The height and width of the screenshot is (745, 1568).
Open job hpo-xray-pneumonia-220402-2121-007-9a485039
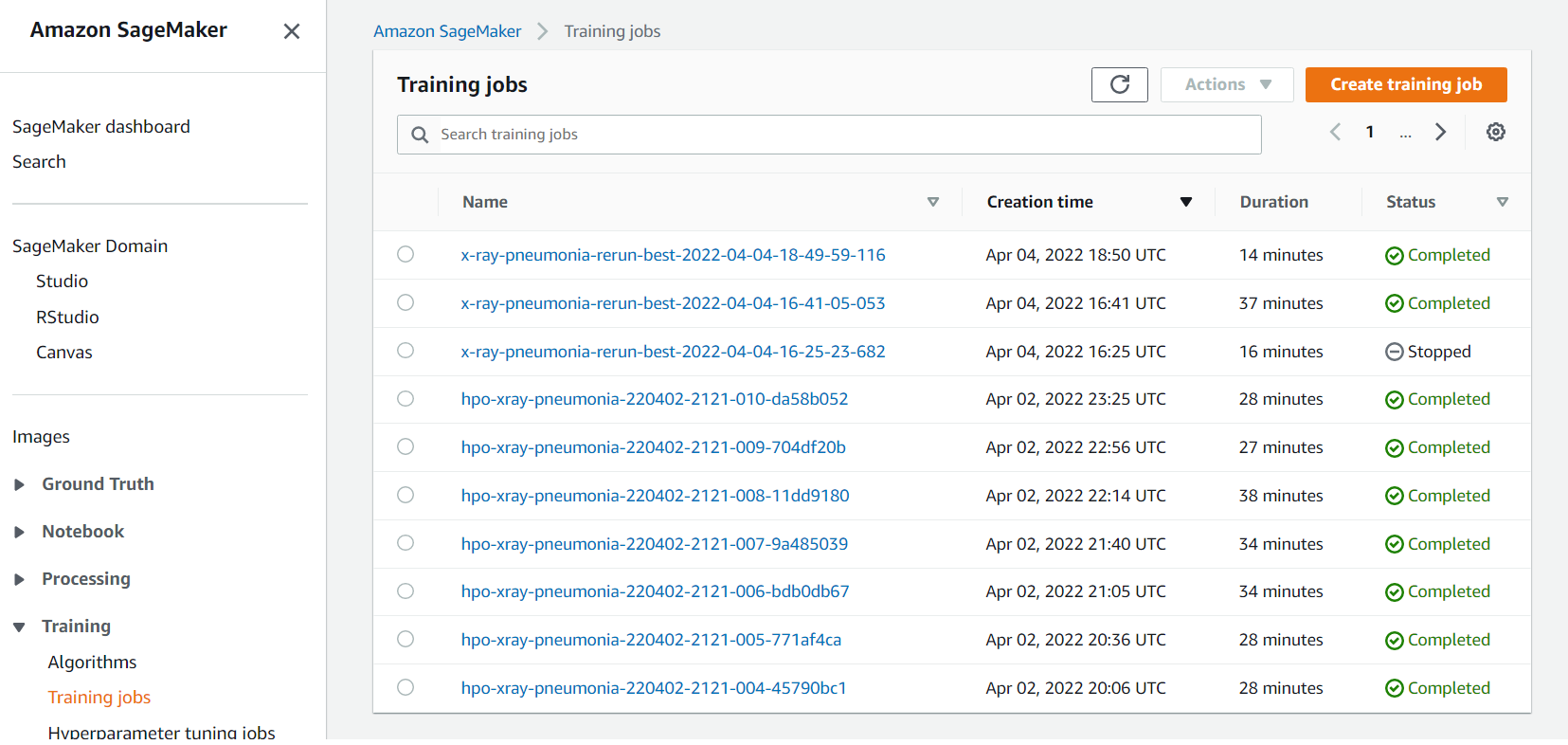[x=655, y=544]
